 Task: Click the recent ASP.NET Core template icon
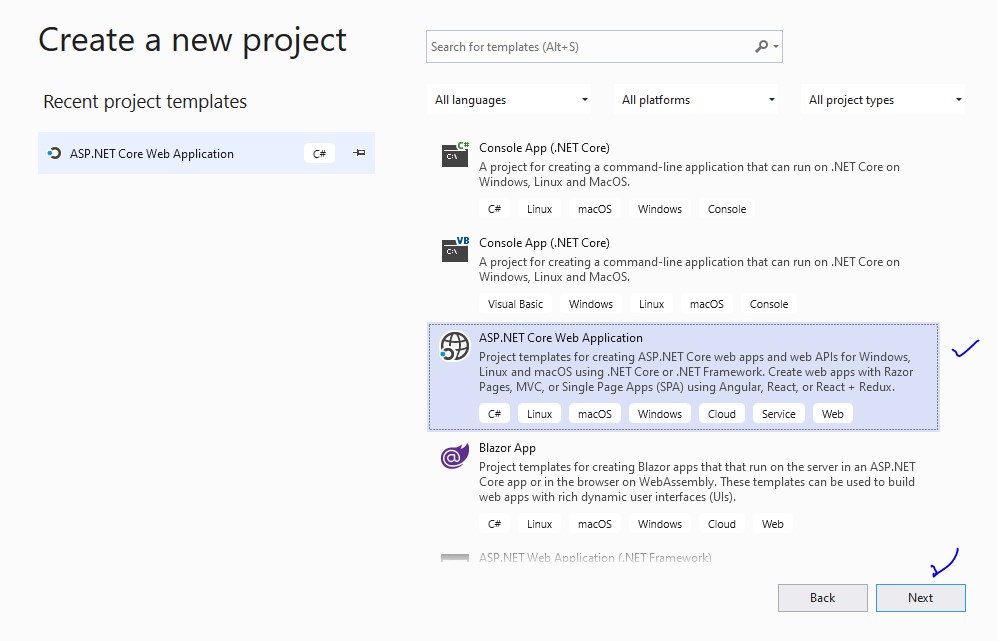click(55, 153)
